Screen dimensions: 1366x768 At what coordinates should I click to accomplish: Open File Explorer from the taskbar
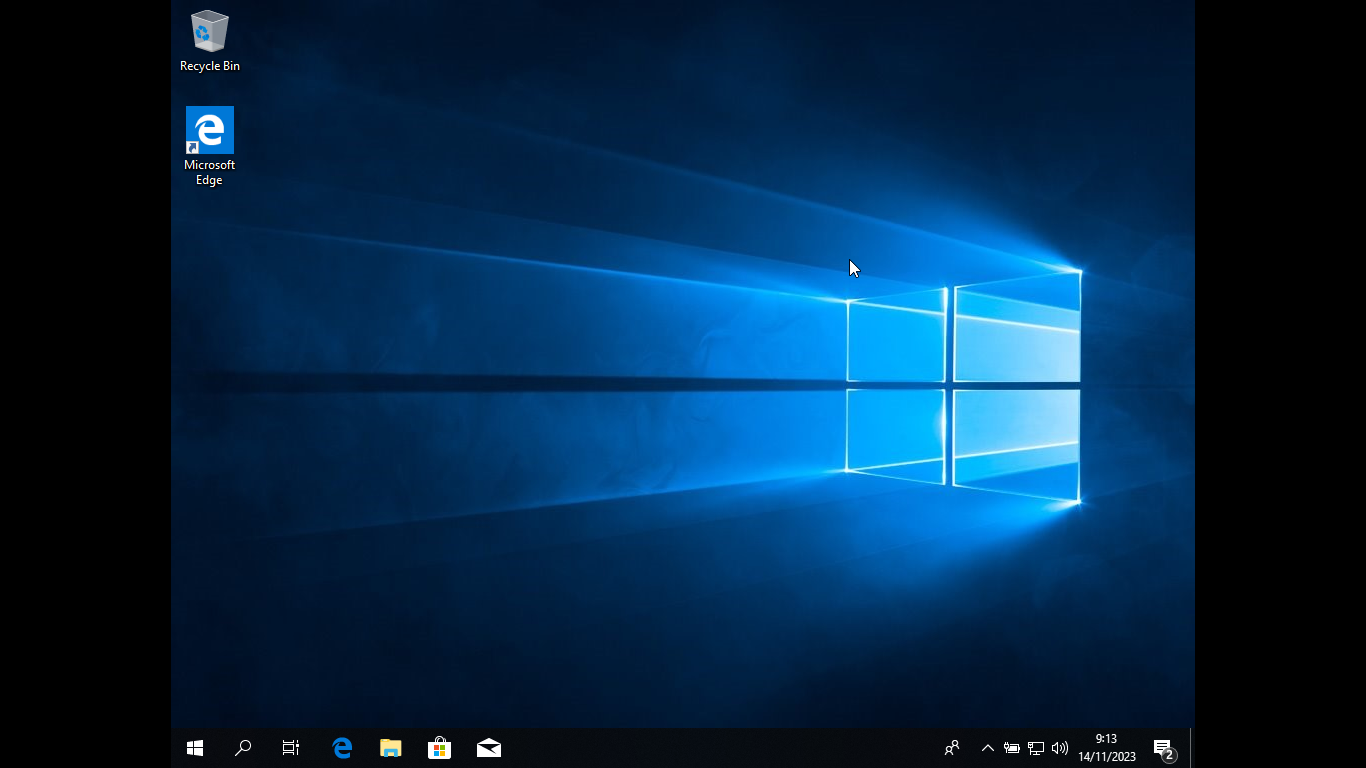(391, 748)
